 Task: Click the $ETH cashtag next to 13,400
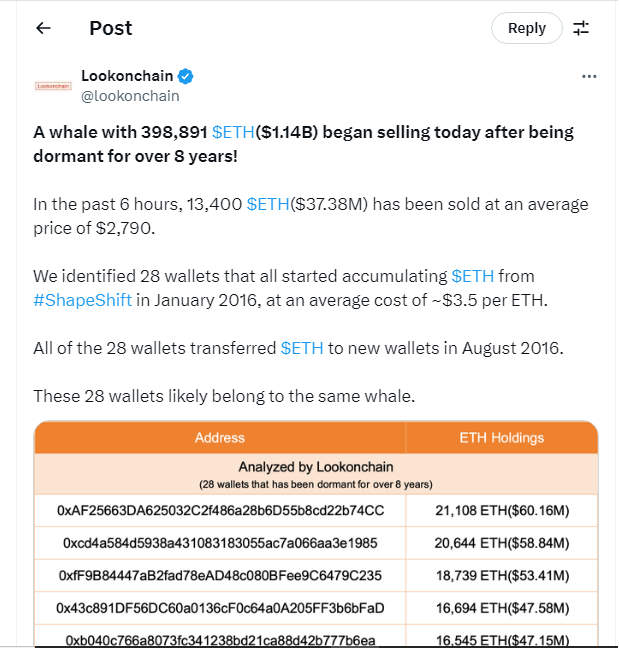[267, 204]
